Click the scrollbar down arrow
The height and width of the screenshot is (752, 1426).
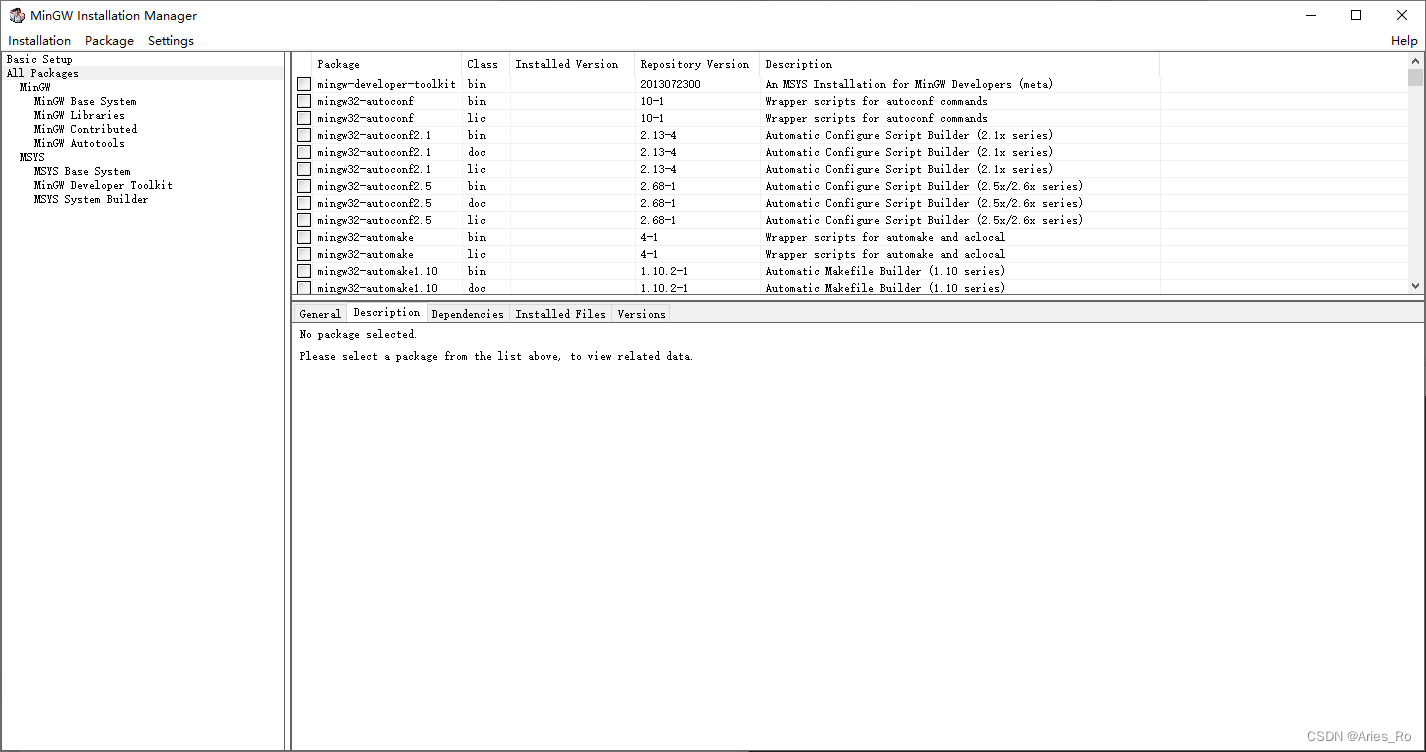pos(1414,286)
